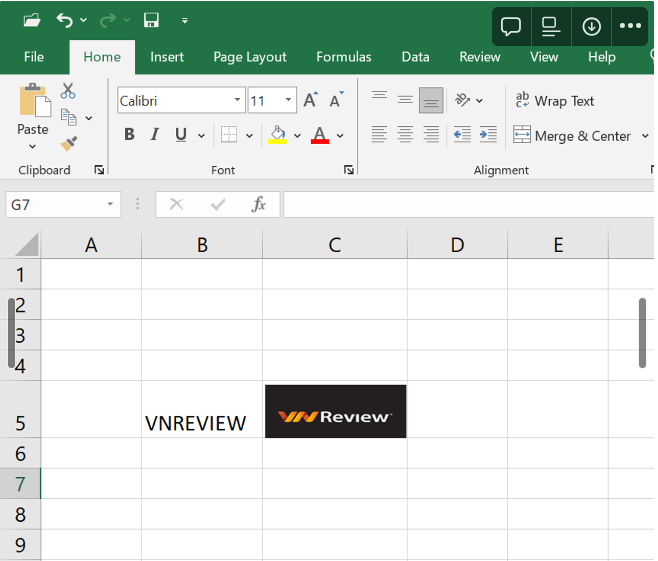Expand the font size dropdown

(x=289, y=100)
